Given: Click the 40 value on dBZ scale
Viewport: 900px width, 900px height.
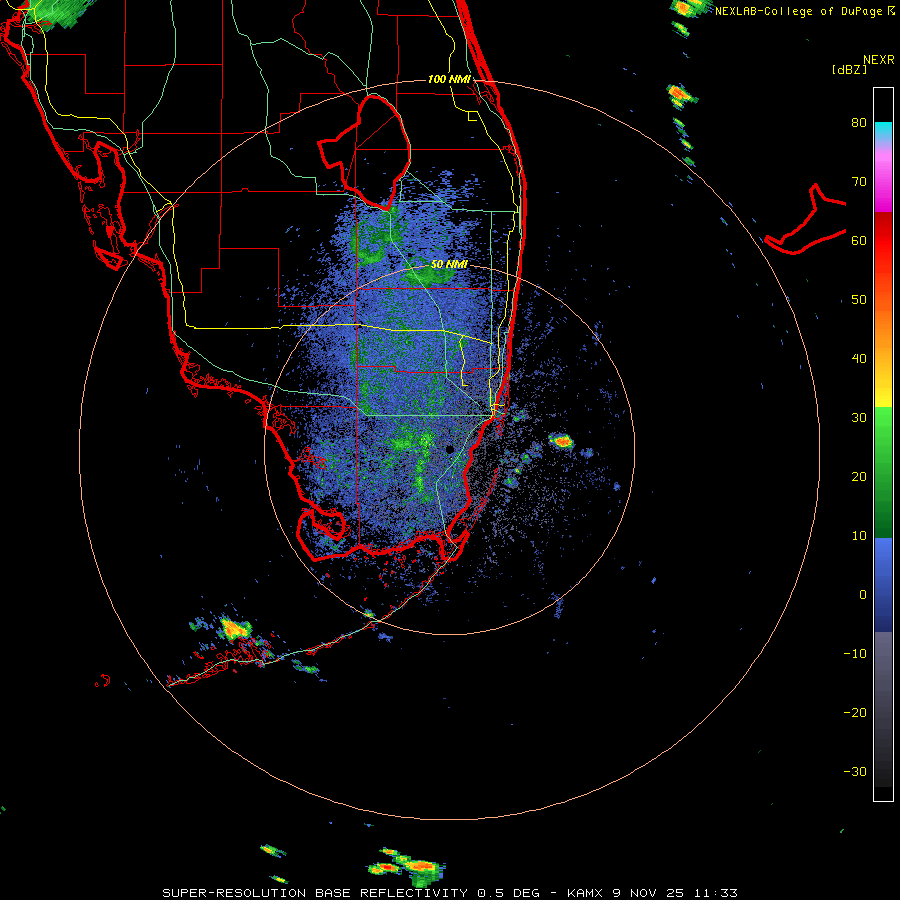Looking at the screenshot, I should (x=859, y=359).
